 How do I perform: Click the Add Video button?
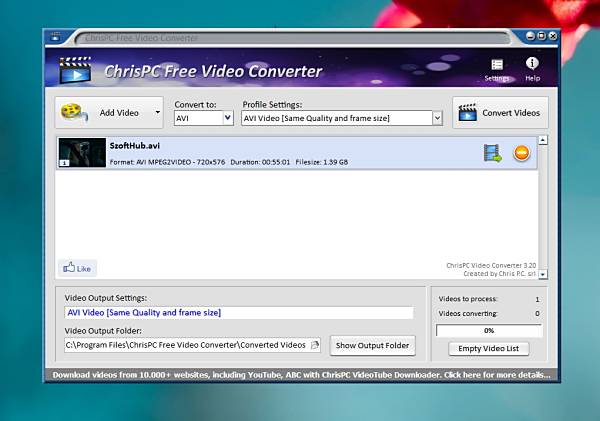coord(109,113)
